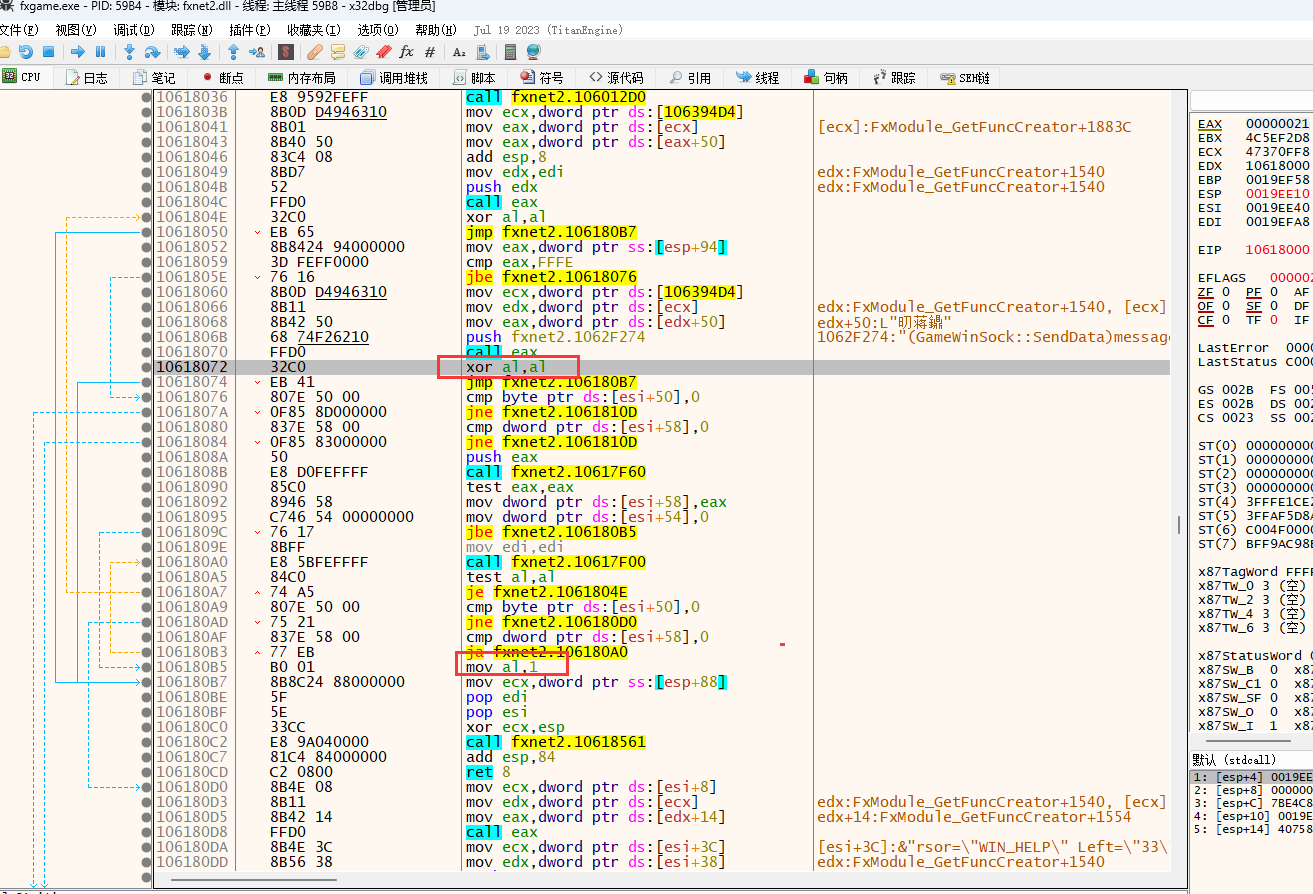Toggle breakpoint dot at address 106180D8
The image size is (1313, 894).
coord(146,832)
